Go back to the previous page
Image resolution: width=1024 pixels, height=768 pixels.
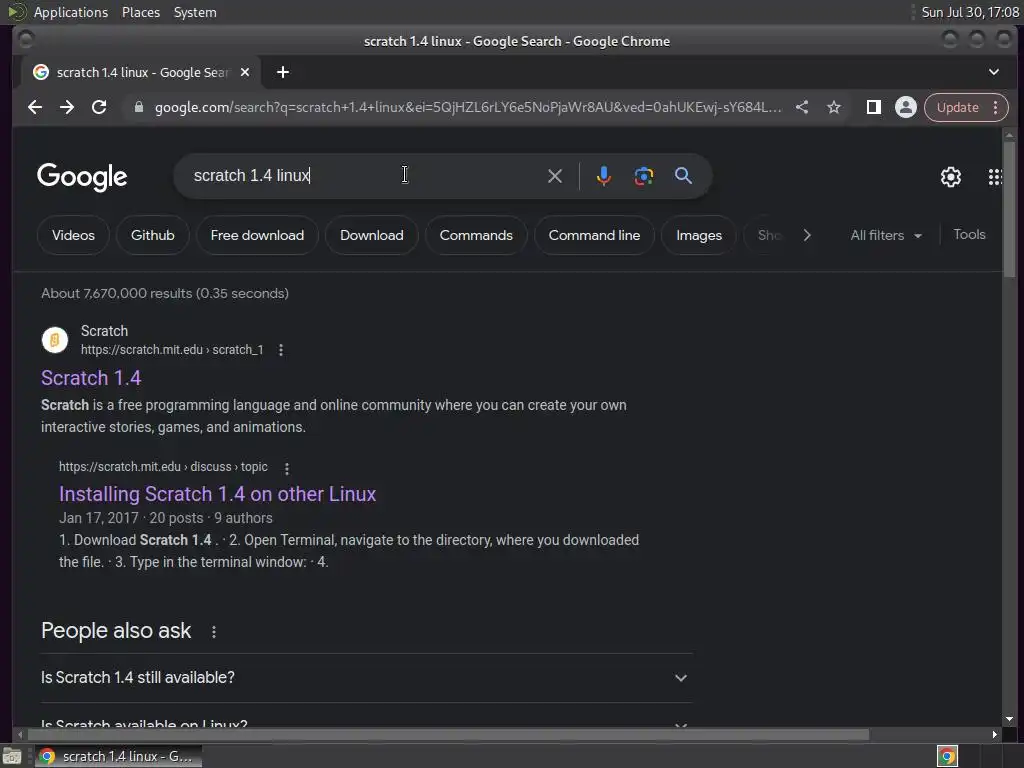point(35,107)
